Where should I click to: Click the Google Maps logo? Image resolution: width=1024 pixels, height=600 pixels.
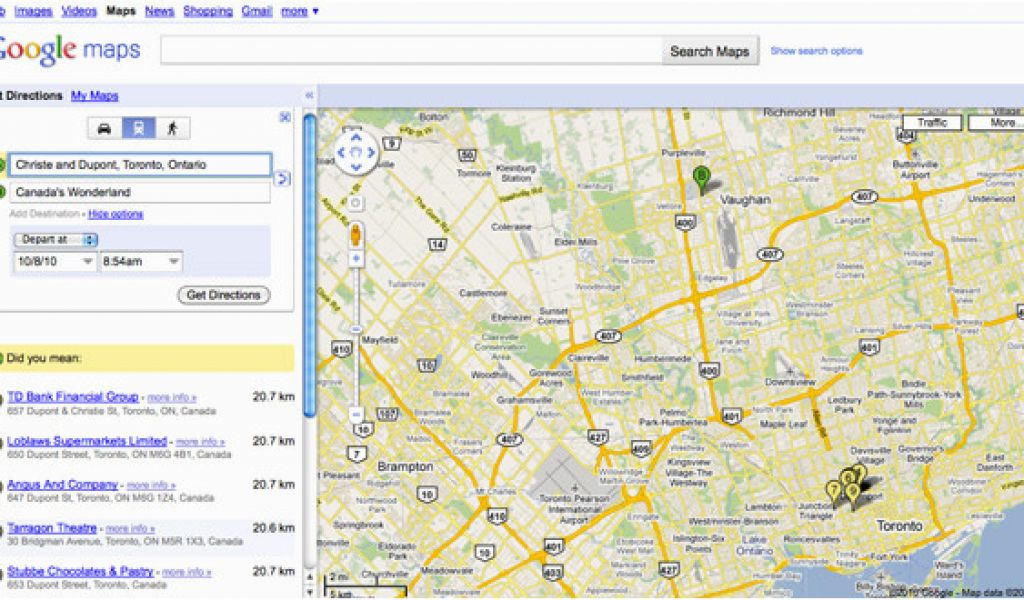69,50
